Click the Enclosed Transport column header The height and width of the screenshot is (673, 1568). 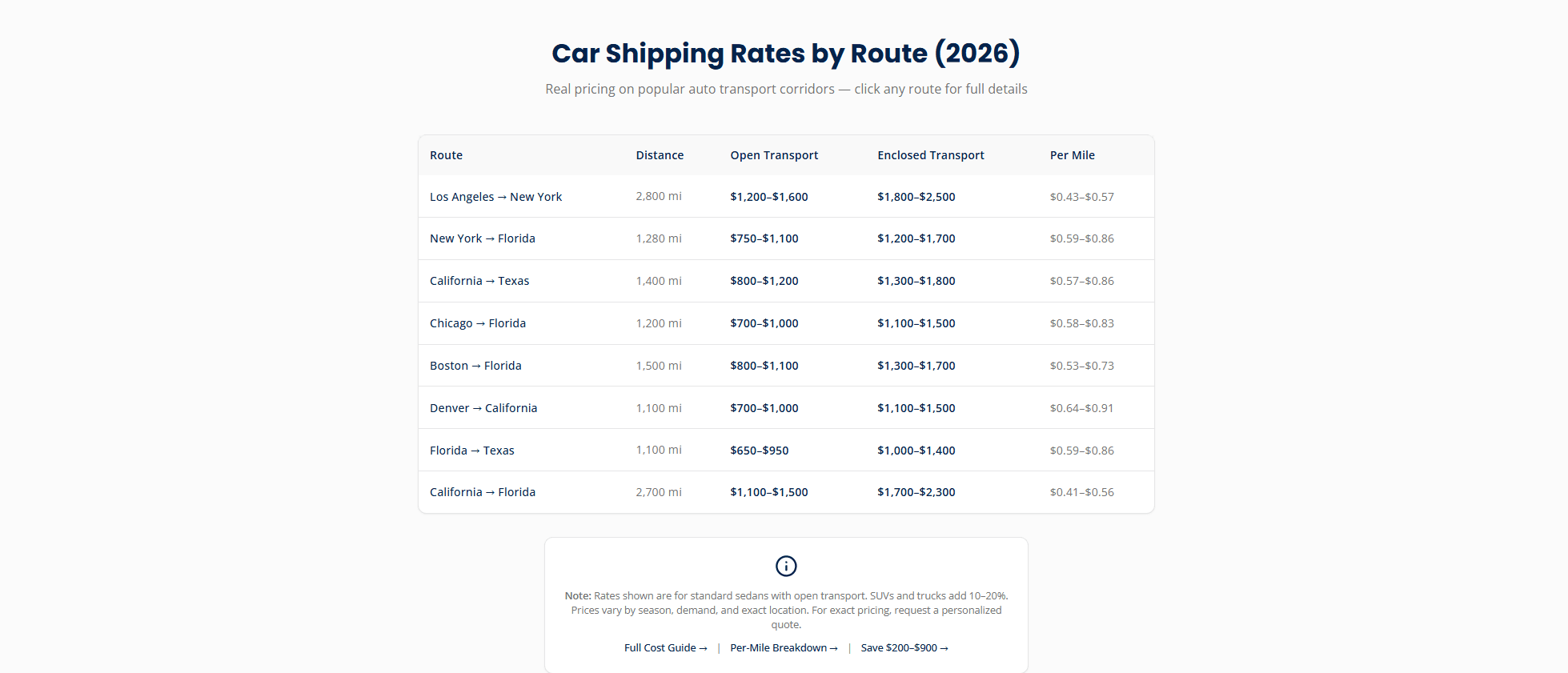pyautogui.click(x=930, y=155)
